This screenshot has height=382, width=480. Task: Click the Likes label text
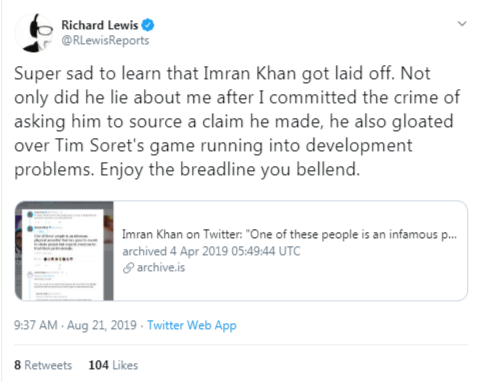tap(125, 365)
